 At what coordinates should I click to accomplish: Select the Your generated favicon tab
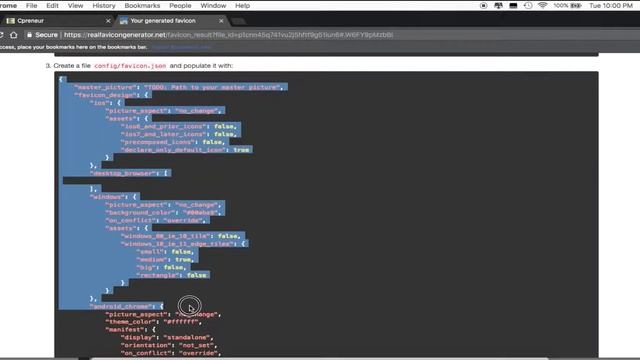[171, 21]
